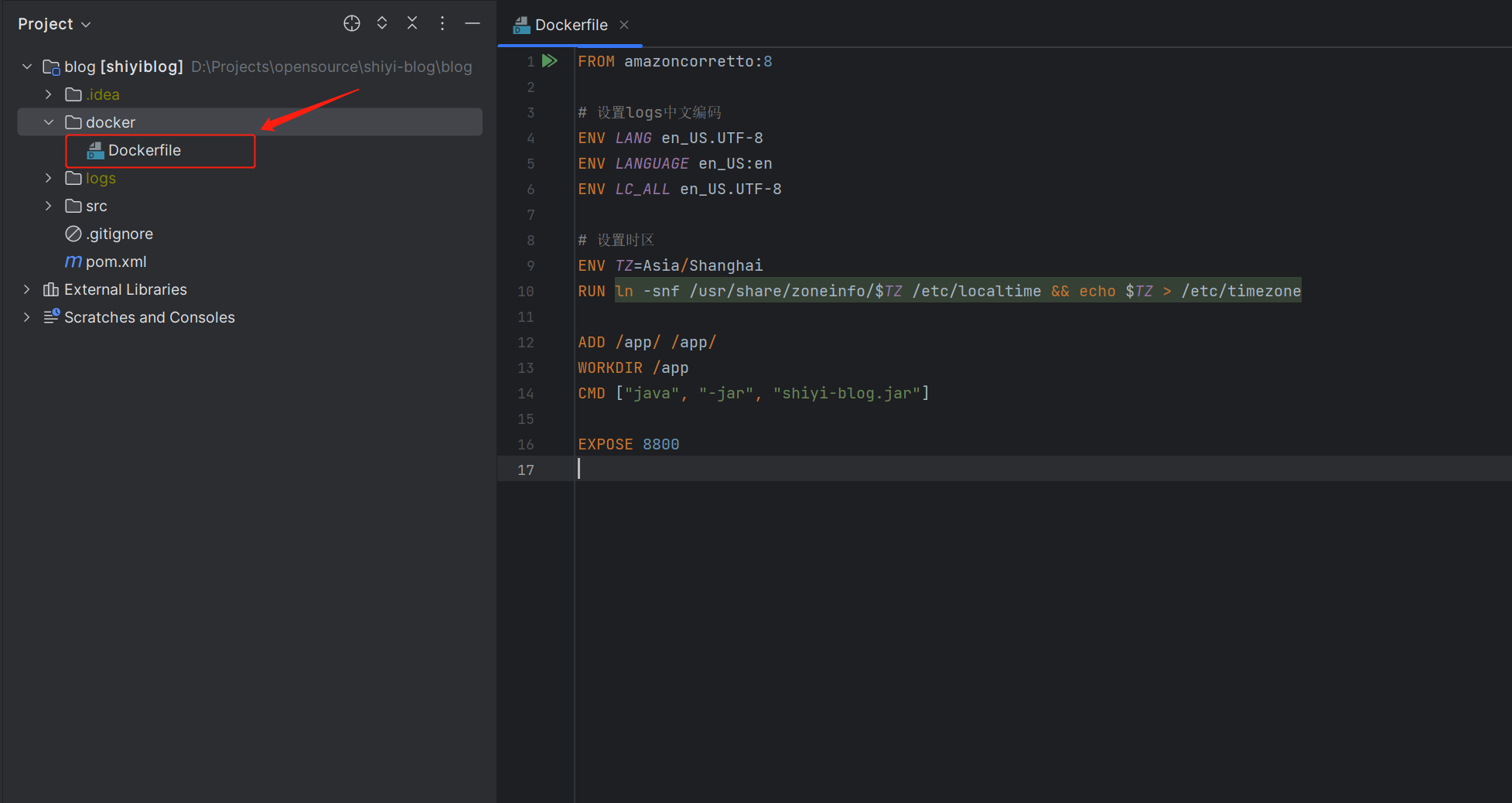The image size is (1512, 803).
Task: Click the Collapse All icon in Project panel
Action: pos(412,23)
